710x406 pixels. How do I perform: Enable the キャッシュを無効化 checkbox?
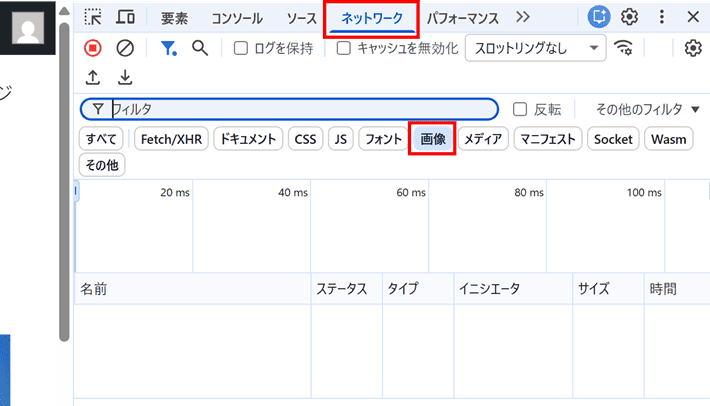(x=344, y=48)
